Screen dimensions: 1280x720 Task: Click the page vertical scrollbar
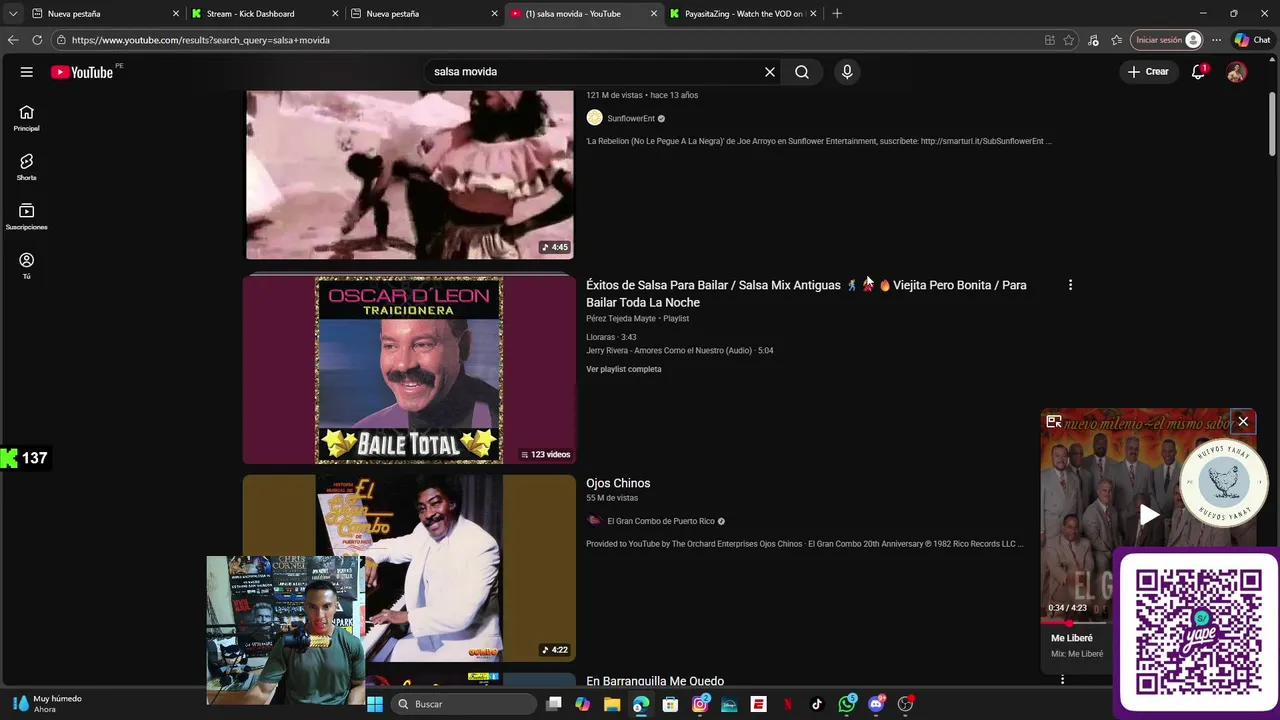pos(1272,125)
